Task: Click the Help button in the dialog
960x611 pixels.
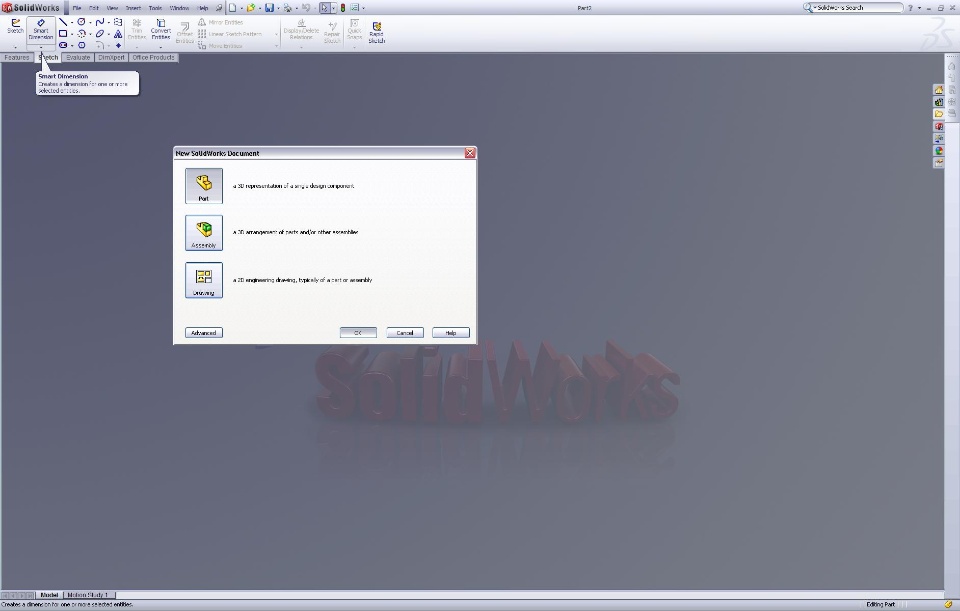Action: pos(451,333)
